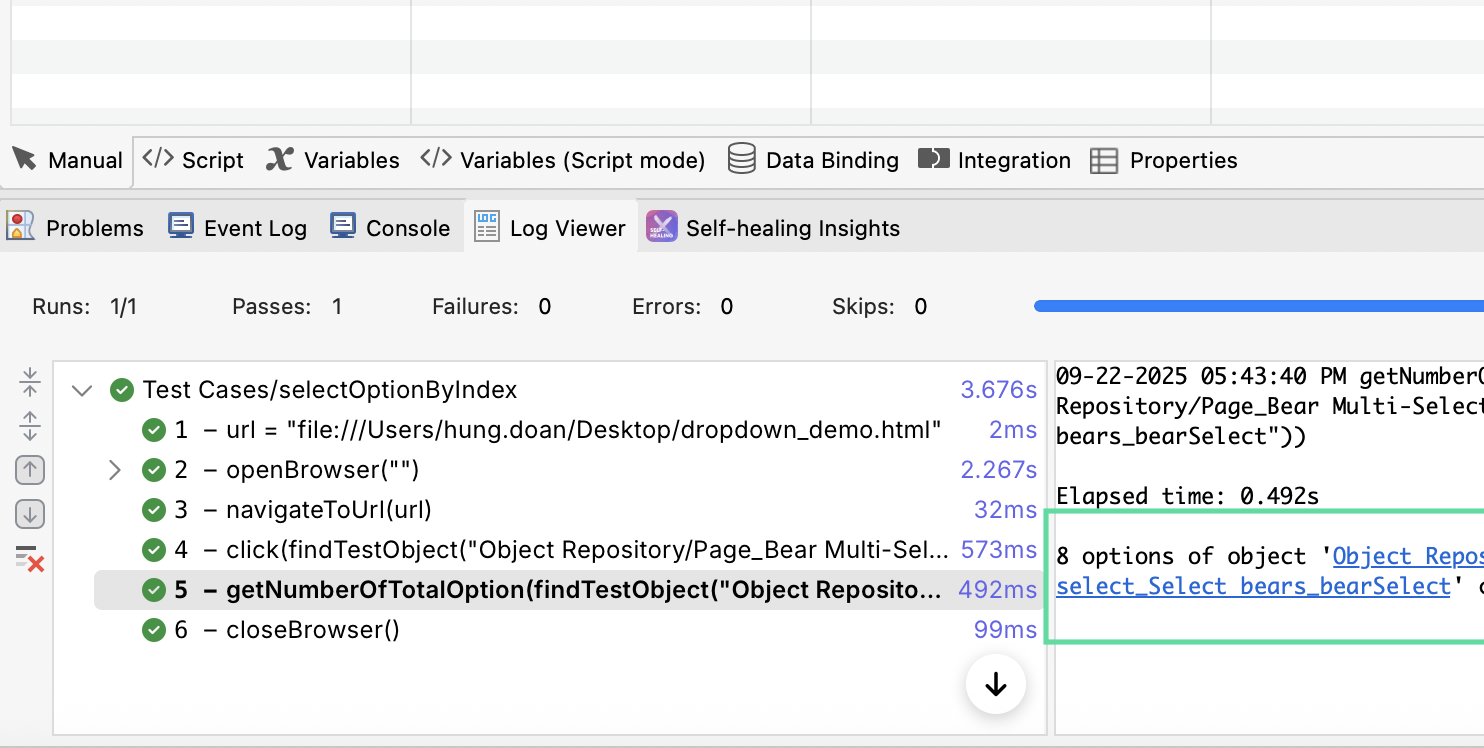Viewport: 1484px width, 748px height.
Task: Click the round scroll-to-bottom arrow button
Action: pyautogui.click(x=995, y=685)
